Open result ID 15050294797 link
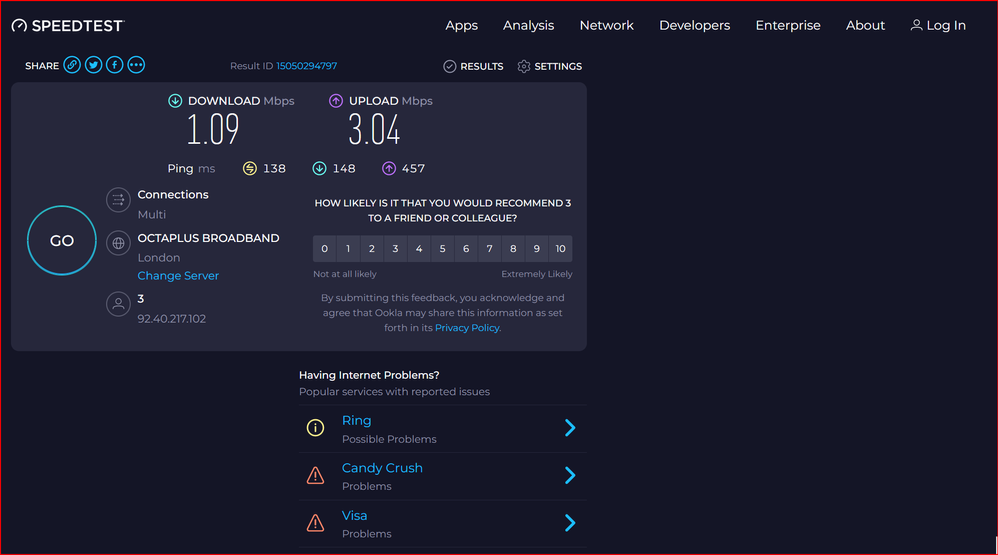 [307, 66]
